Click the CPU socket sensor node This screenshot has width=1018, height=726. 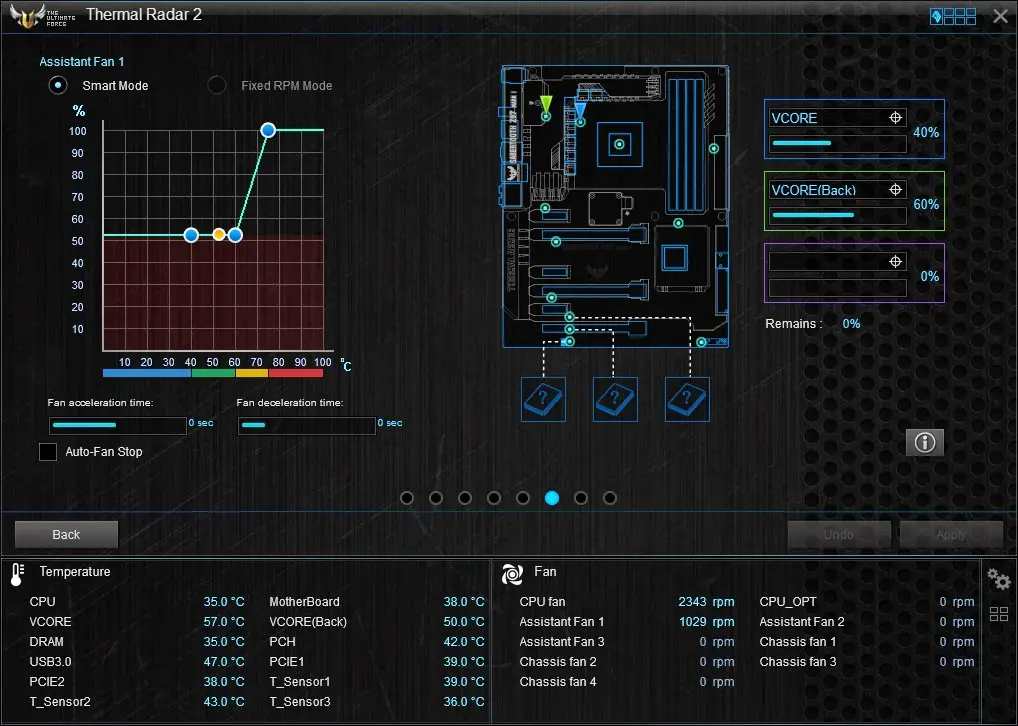[619, 144]
